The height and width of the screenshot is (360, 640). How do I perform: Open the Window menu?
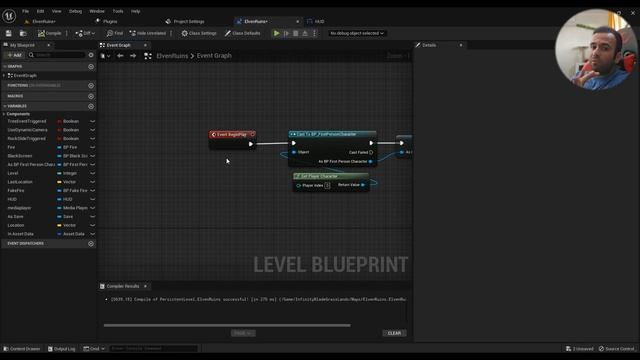[x=97, y=11]
